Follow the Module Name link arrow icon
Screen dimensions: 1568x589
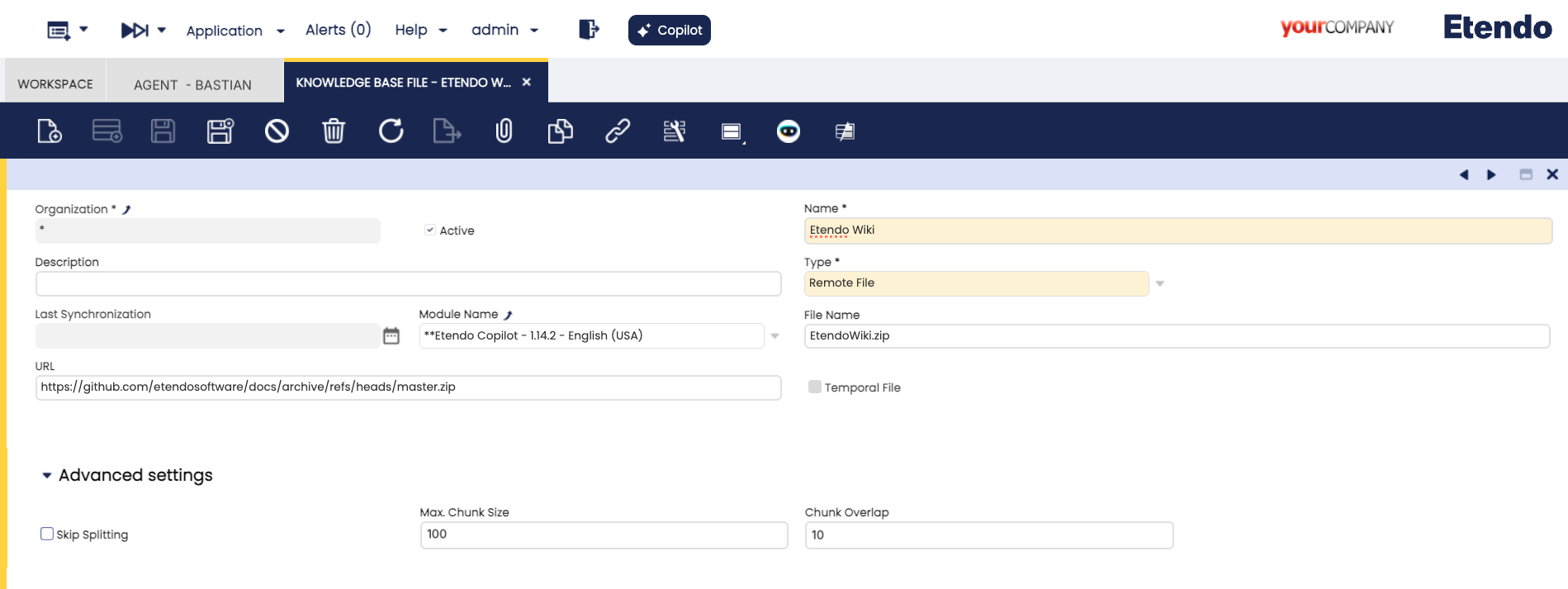[x=508, y=315]
